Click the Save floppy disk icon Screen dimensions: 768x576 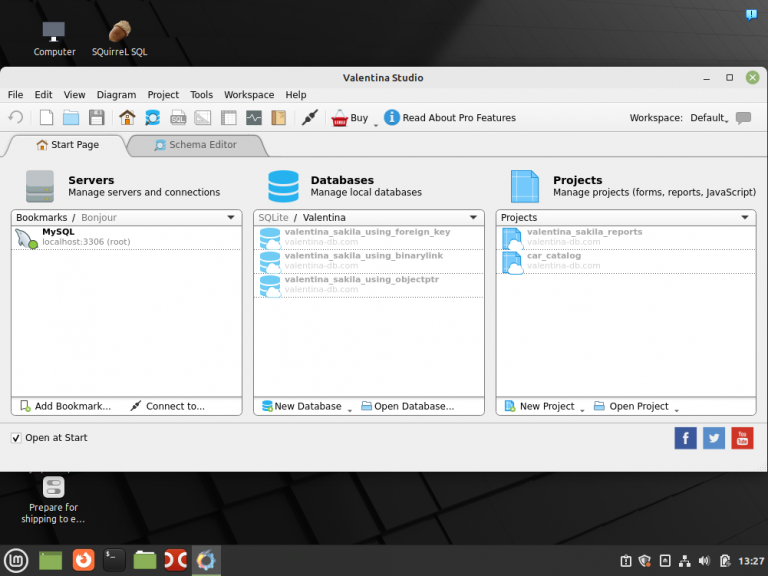tap(97, 118)
